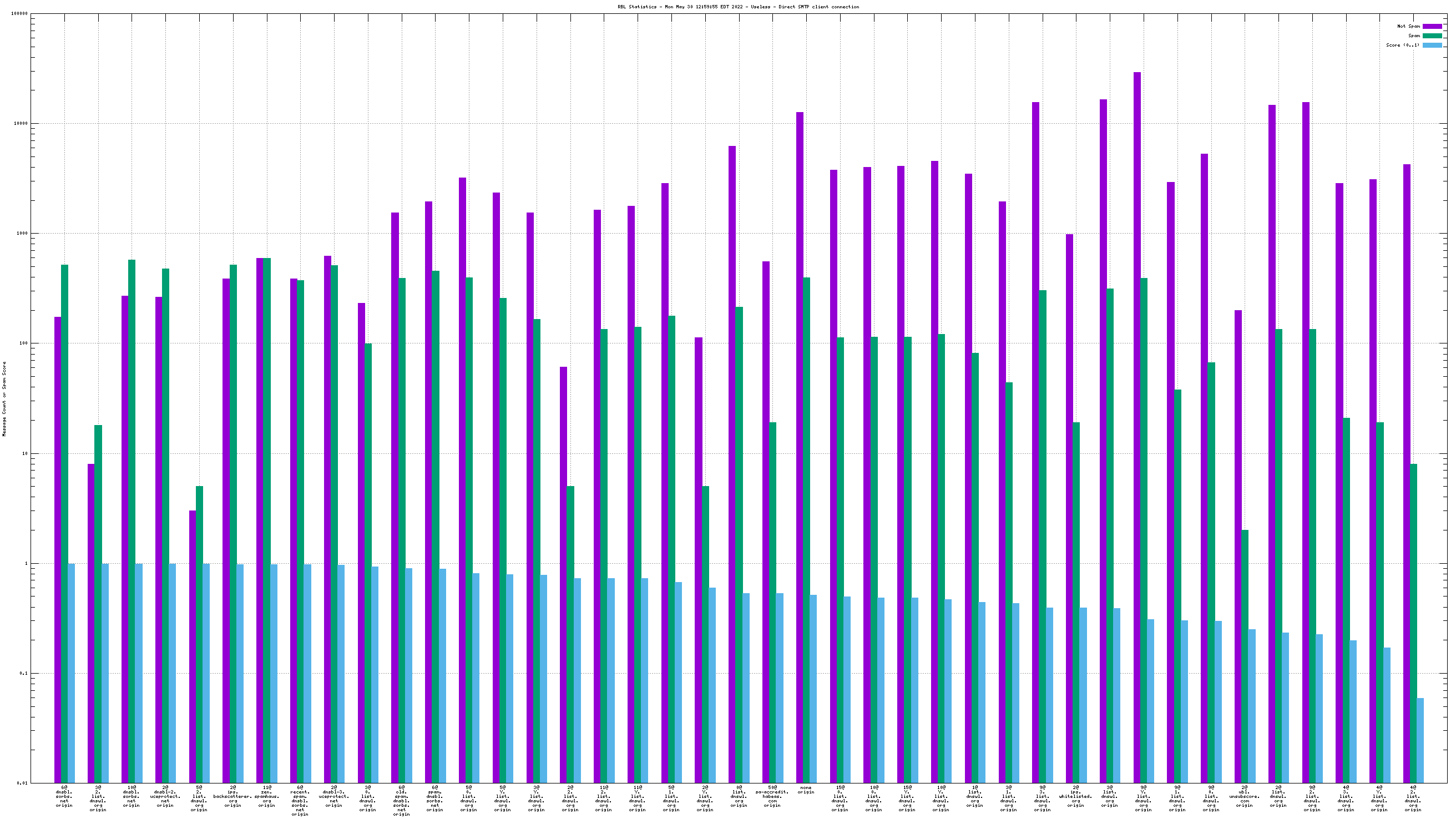This screenshot has height=819, width=1456.
Task: Click the sa-accredit.habeas.com x-axis label
Action: pyautogui.click(x=772, y=796)
